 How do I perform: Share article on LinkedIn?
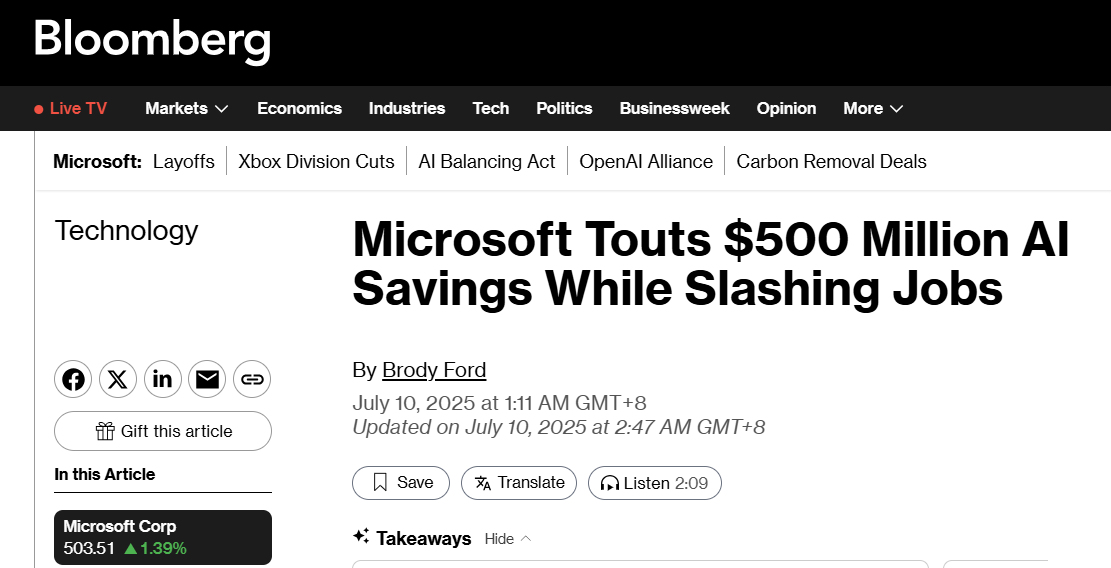point(163,379)
